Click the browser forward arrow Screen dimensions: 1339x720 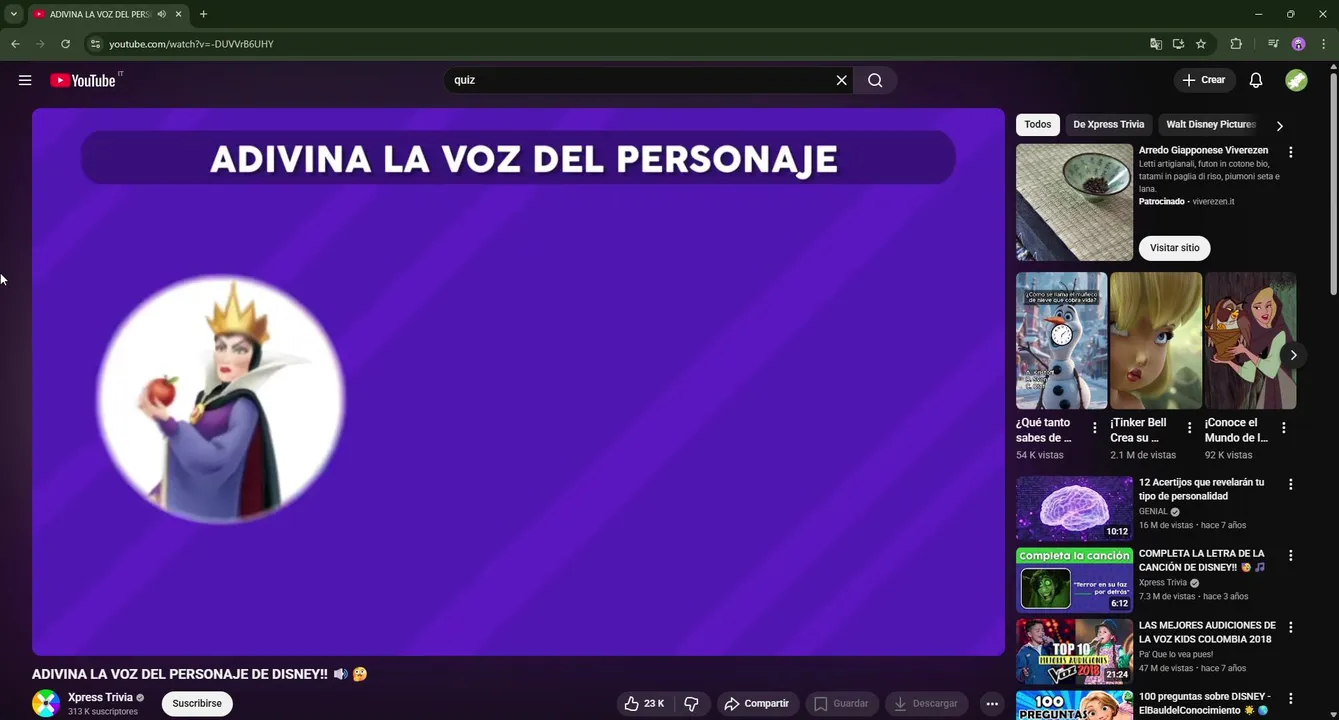click(40, 44)
